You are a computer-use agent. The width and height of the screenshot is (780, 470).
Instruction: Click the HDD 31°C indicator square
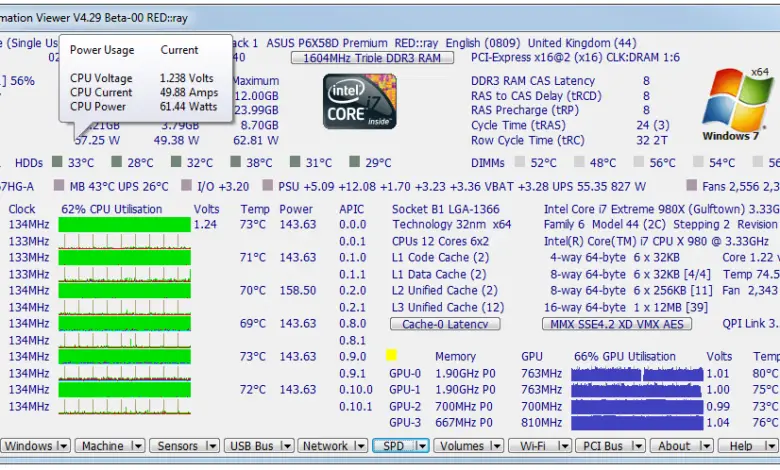295,162
